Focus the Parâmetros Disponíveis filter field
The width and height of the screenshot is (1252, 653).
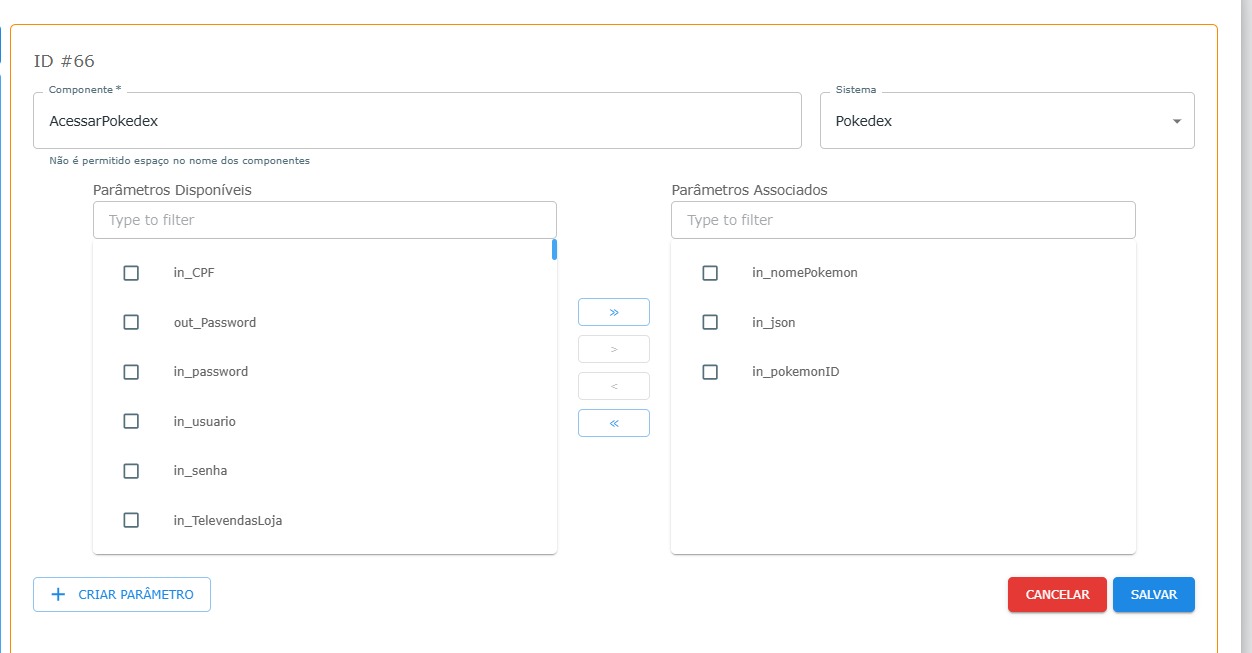(x=325, y=220)
